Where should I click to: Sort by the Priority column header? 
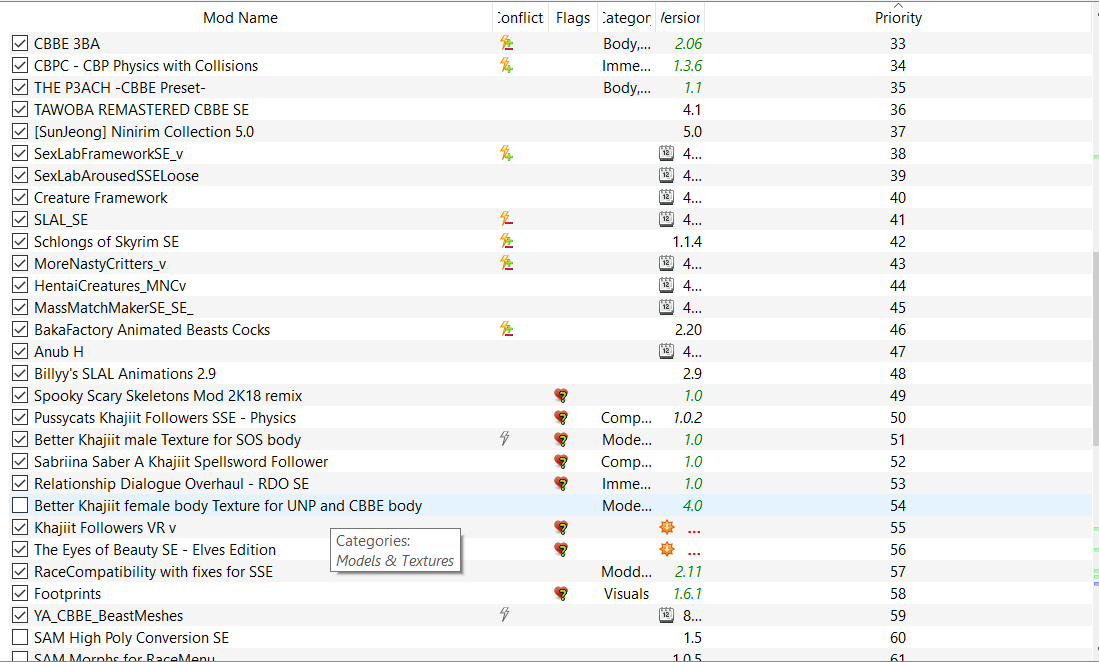coord(898,18)
